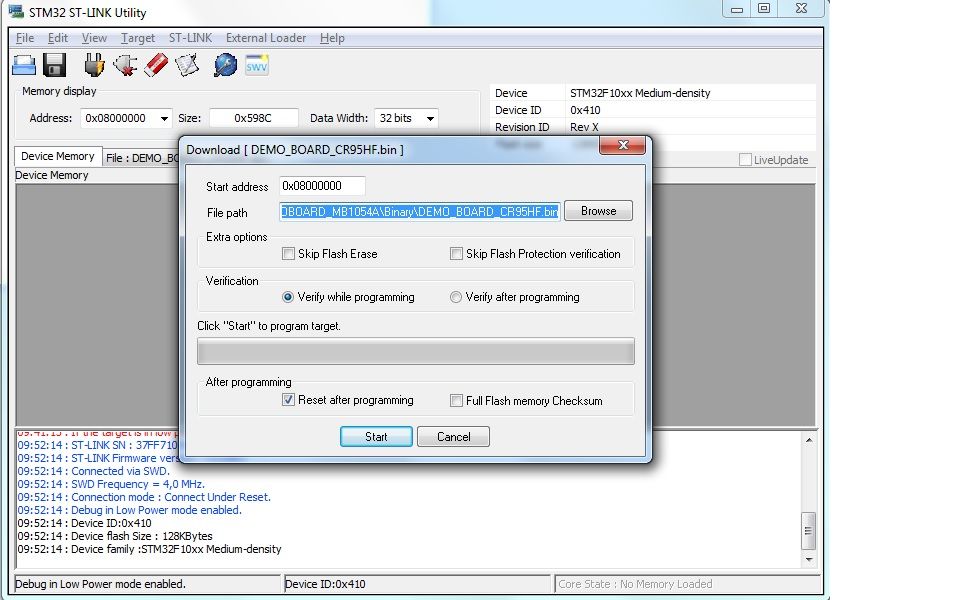The width and height of the screenshot is (968, 600).
Task: Click the Browse button
Action: 598,211
